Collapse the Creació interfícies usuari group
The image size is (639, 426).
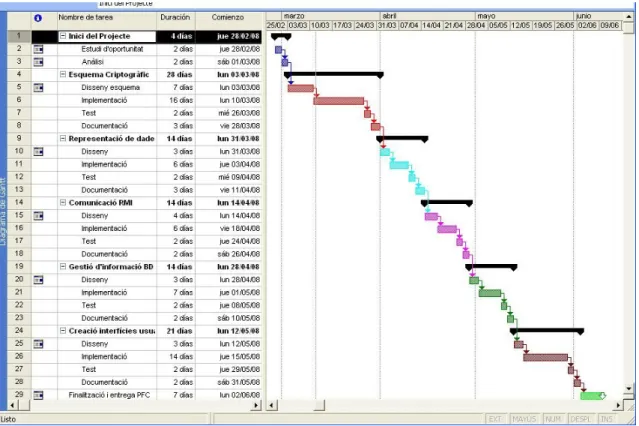[x=63, y=331]
